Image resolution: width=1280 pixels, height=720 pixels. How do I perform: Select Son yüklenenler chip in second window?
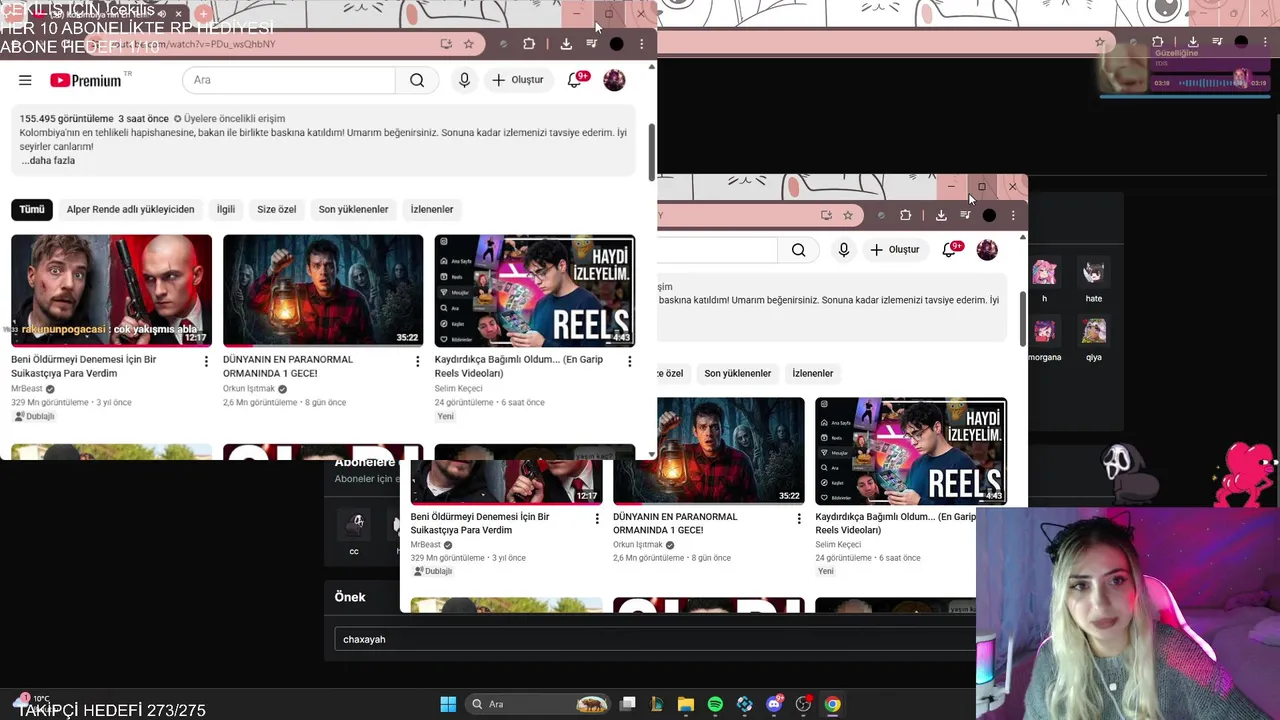738,373
